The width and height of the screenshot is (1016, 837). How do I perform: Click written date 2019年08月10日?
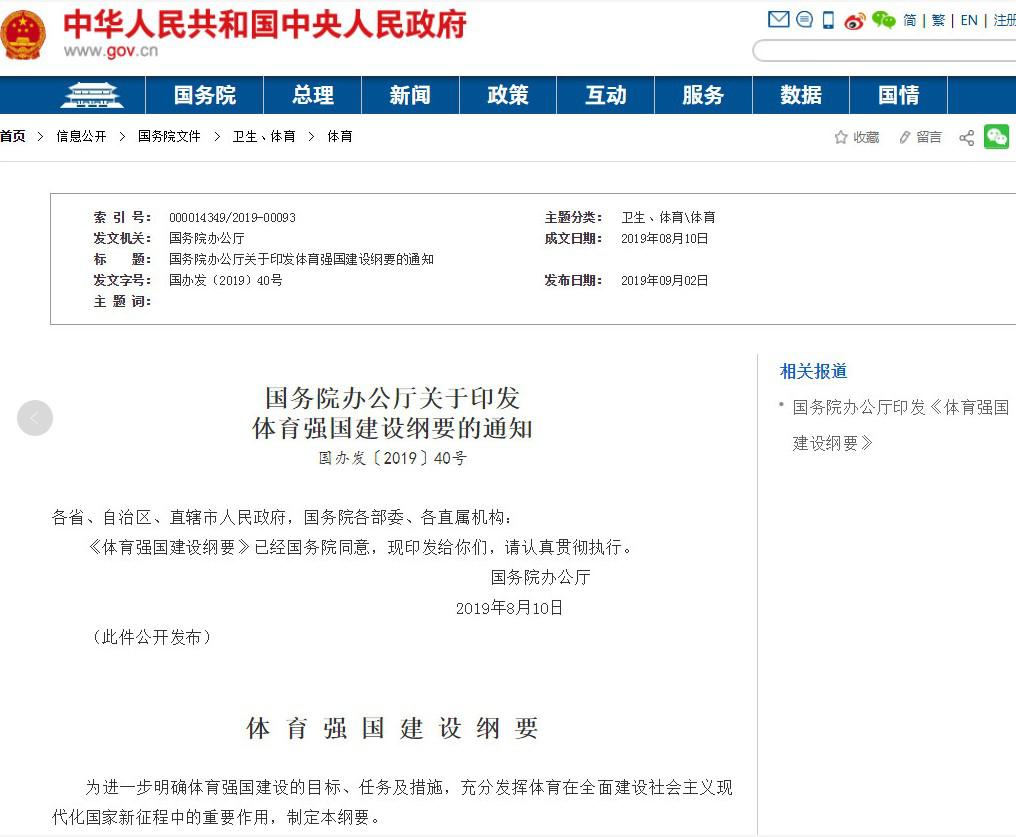point(664,238)
